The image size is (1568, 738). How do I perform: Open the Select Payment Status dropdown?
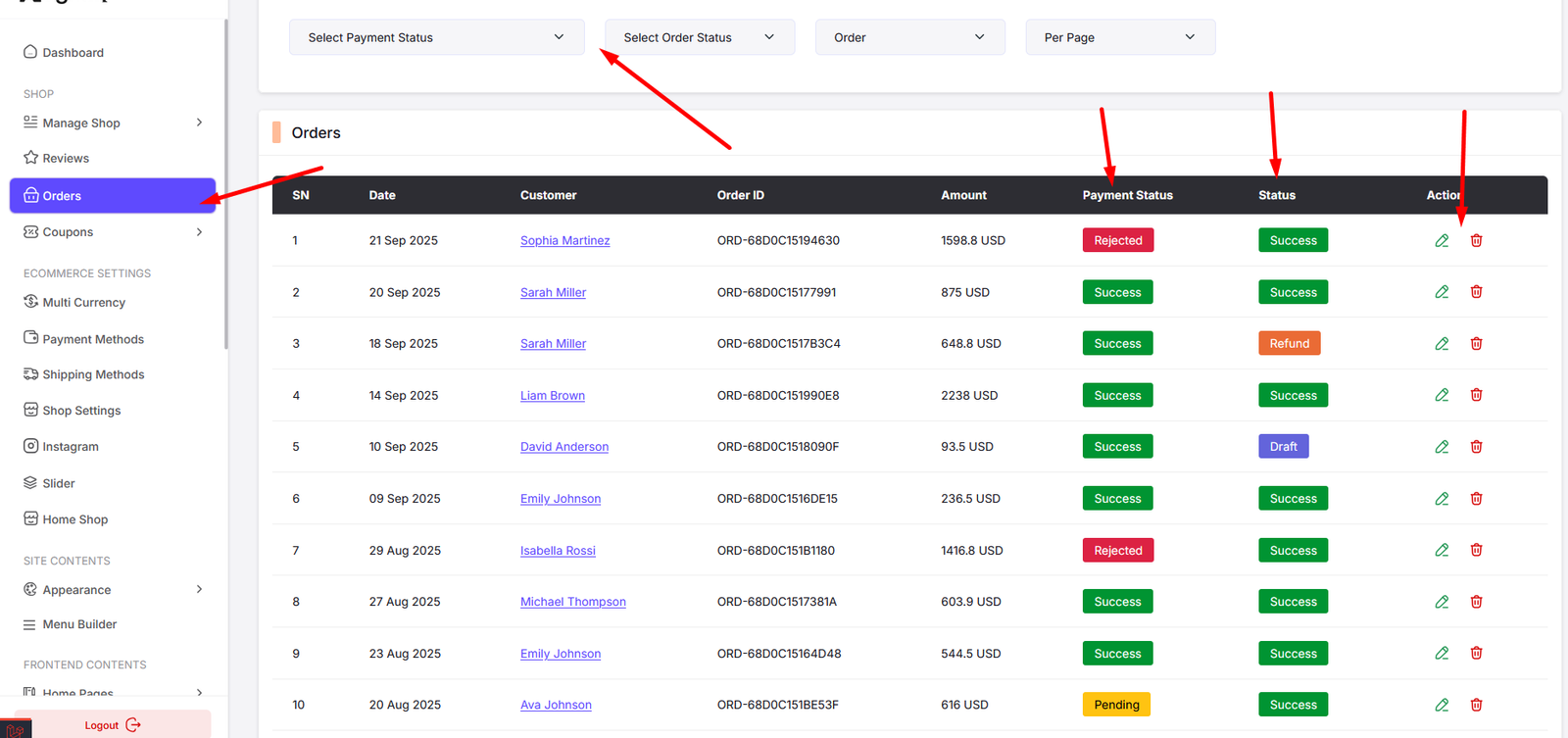click(436, 37)
